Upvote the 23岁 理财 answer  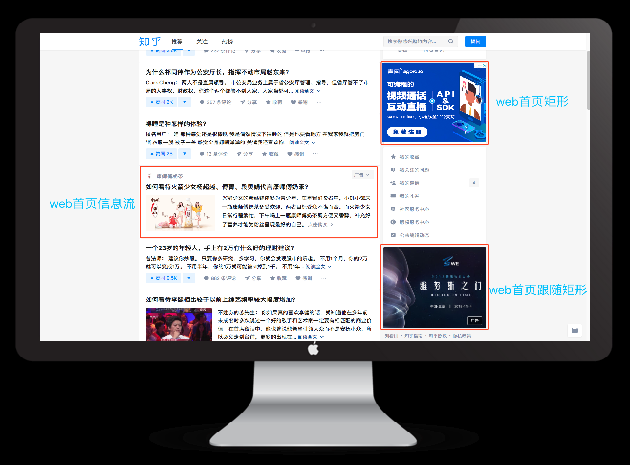tap(163, 278)
